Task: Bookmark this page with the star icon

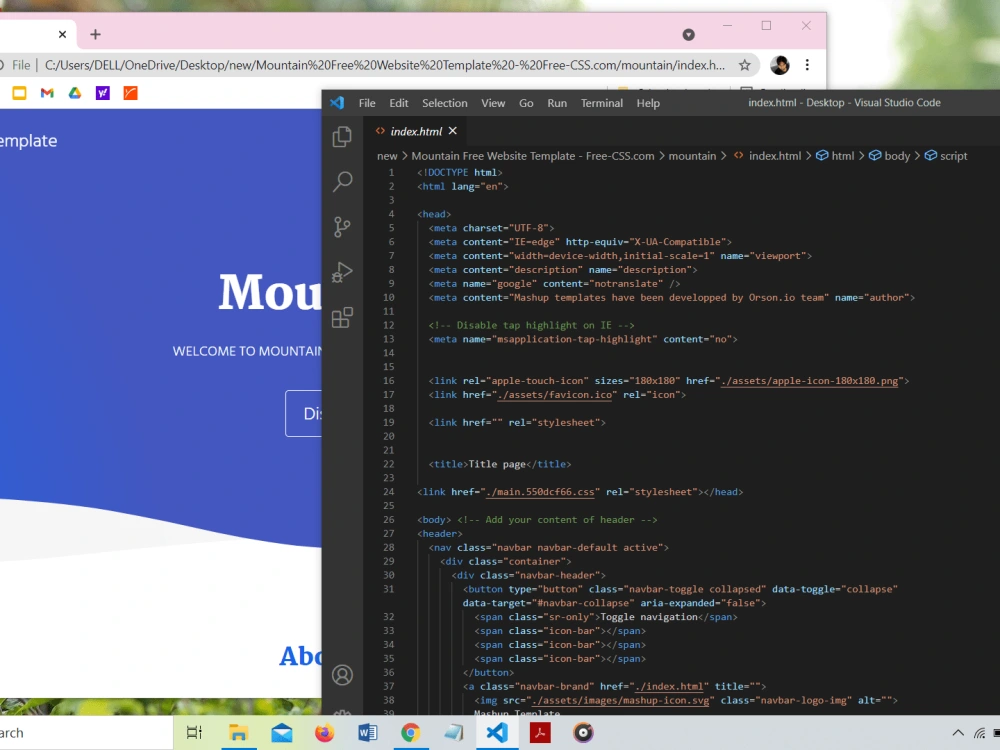Action: point(744,65)
